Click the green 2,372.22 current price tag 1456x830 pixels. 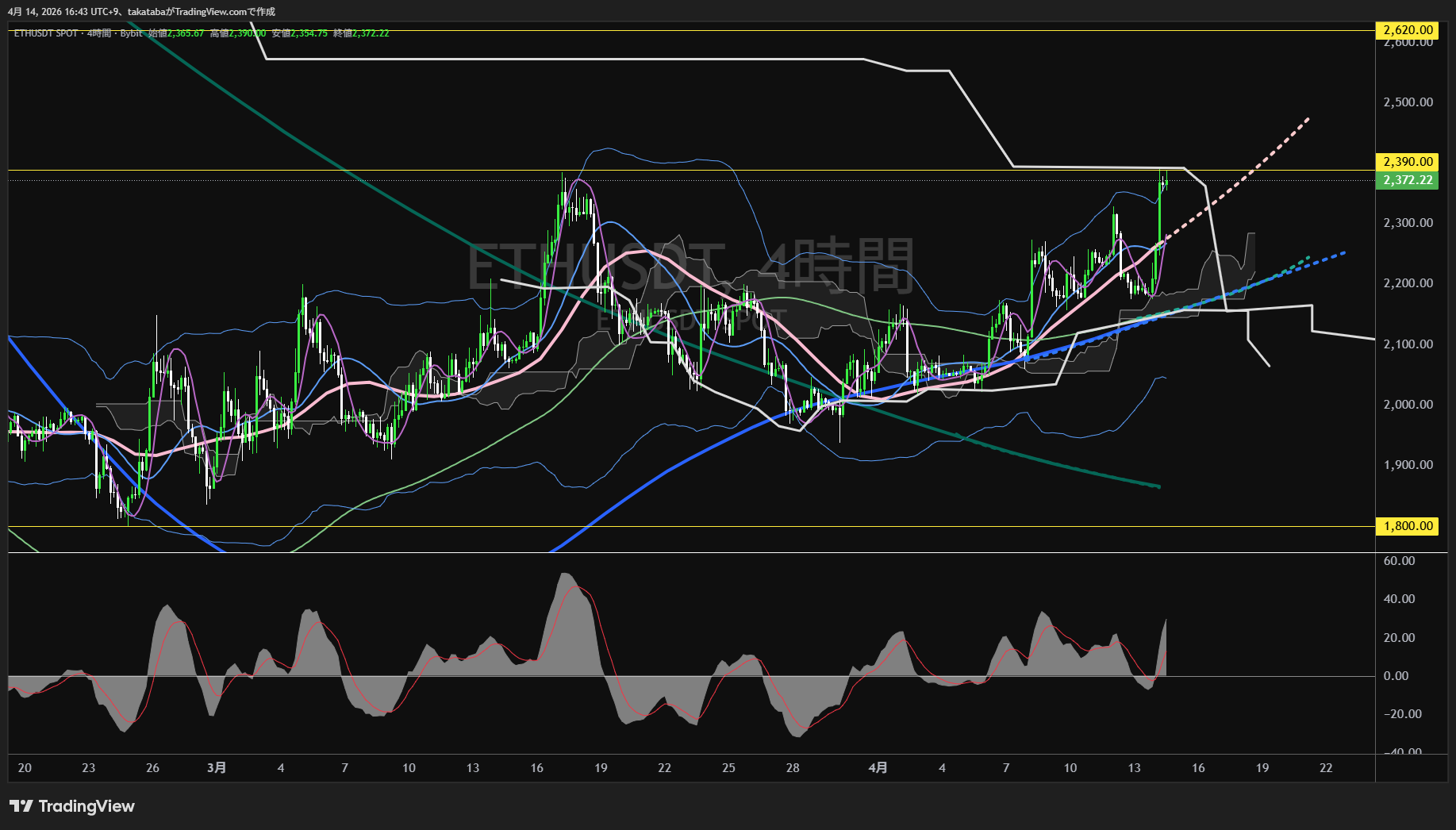[x=1407, y=180]
